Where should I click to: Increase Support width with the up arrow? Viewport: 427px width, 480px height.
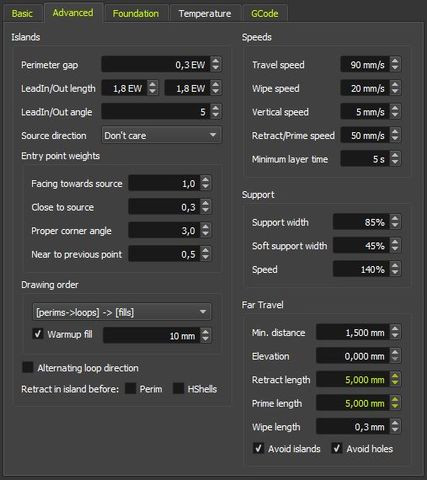point(395,218)
